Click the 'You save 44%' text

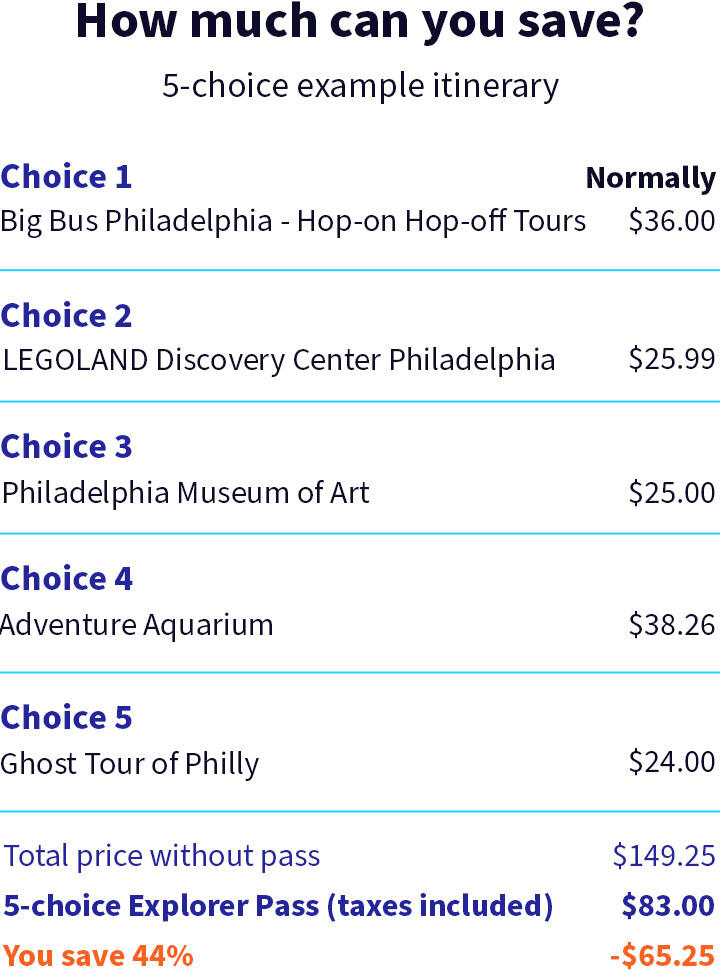point(98,956)
